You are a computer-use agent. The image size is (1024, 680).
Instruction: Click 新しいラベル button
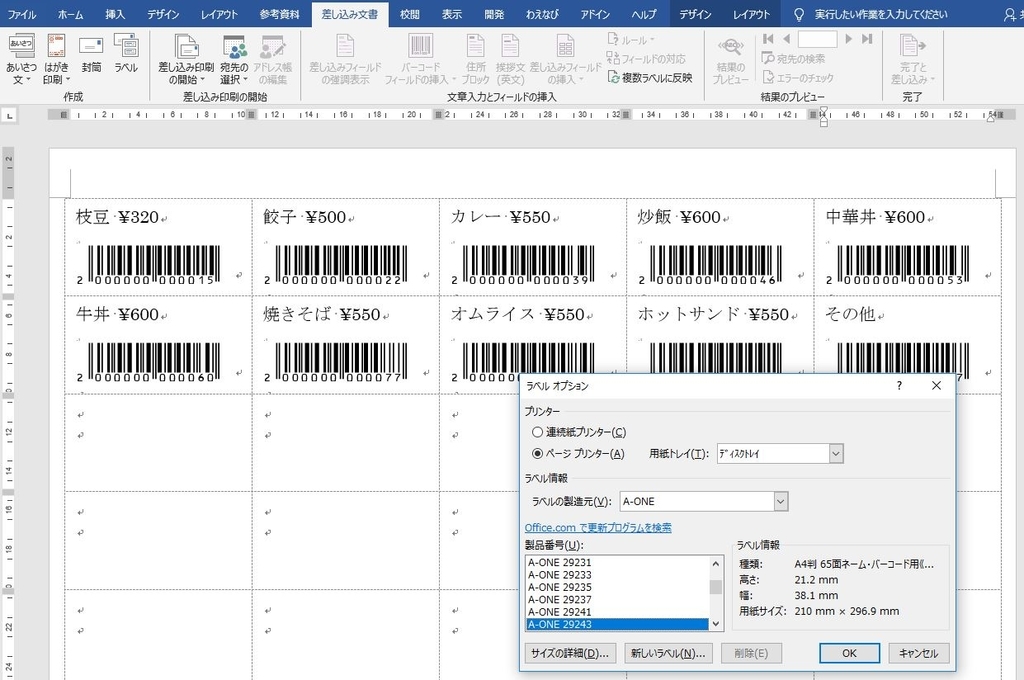(668, 653)
